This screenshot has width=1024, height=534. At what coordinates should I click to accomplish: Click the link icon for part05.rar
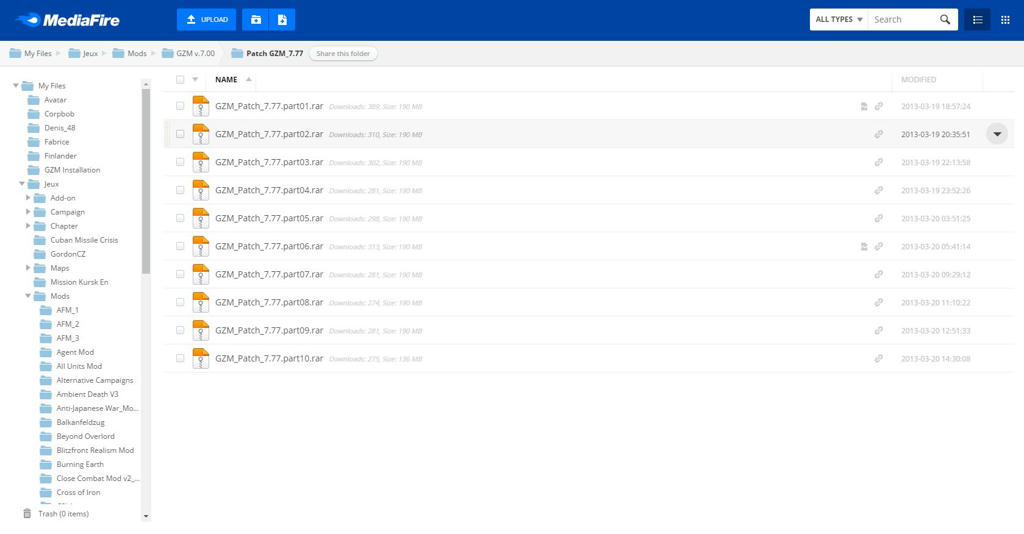879,219
